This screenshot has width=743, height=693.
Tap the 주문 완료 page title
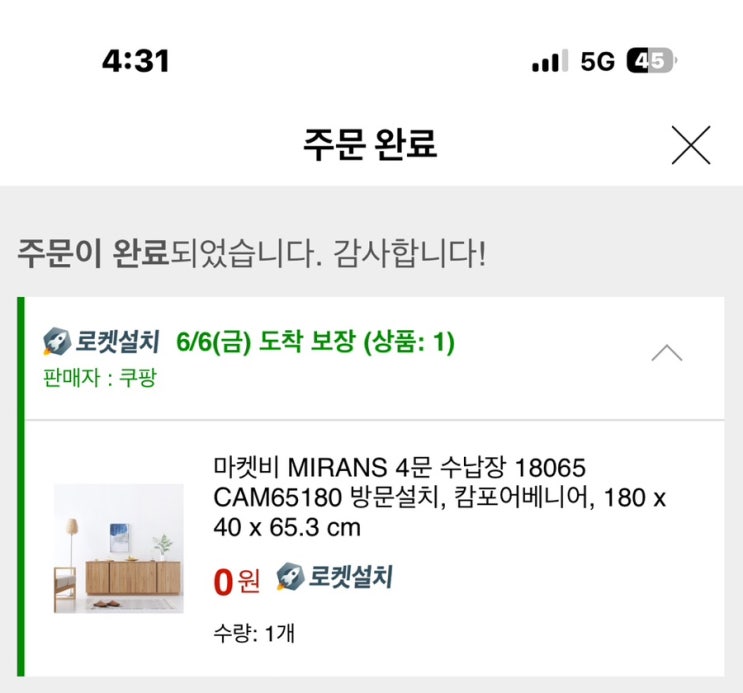[x=370, y=146]
